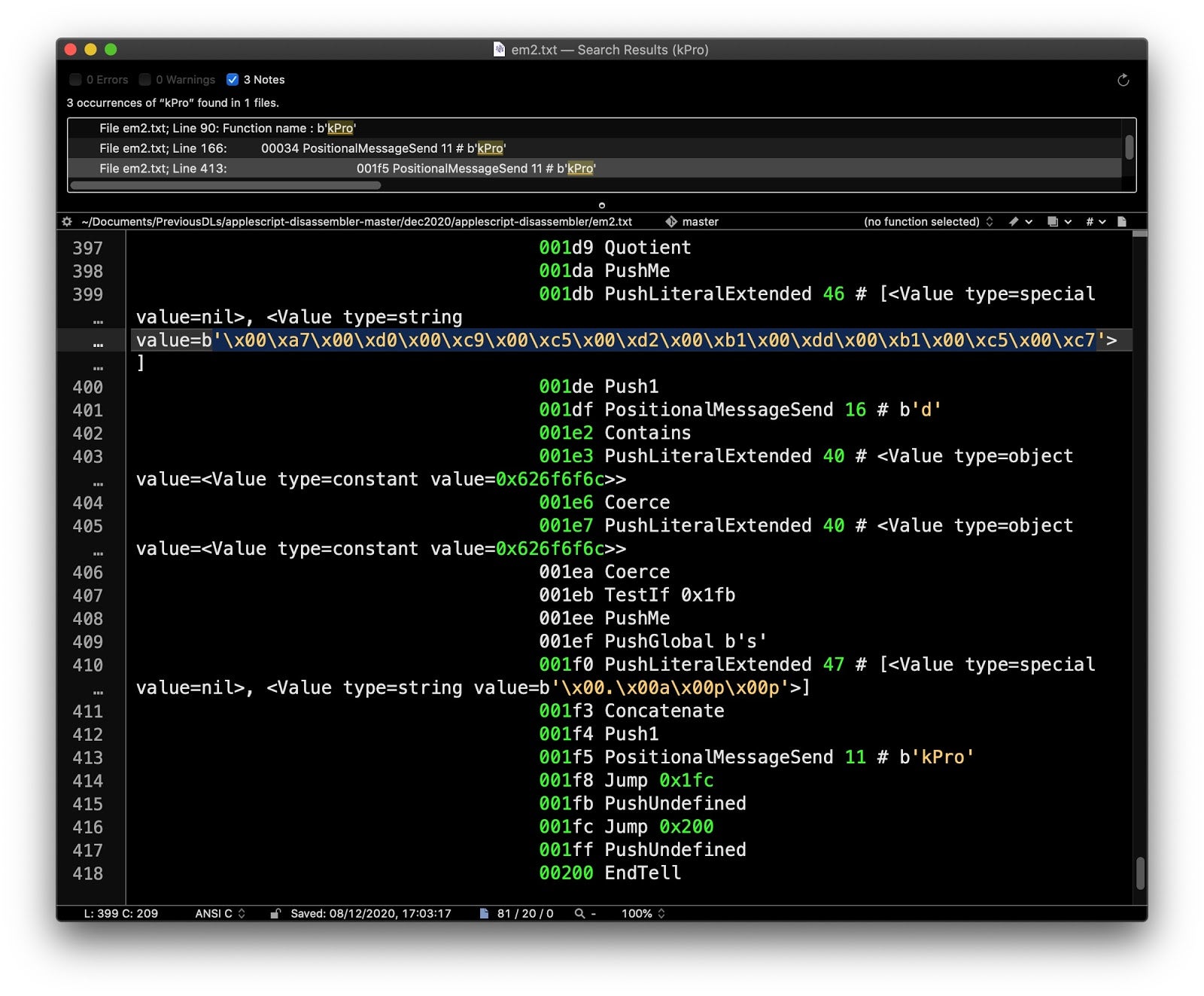
Task: Click the file path in navigation bar
Action: 356,221
